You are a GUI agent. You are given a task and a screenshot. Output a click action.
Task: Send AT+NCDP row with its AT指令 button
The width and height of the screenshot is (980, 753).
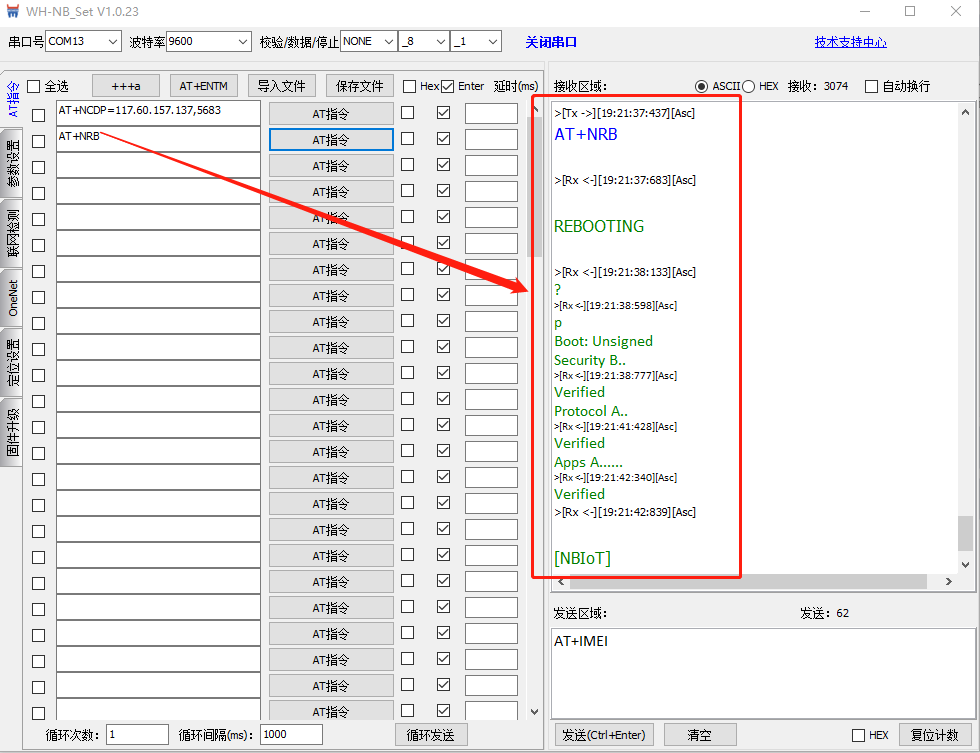[331, 114]
